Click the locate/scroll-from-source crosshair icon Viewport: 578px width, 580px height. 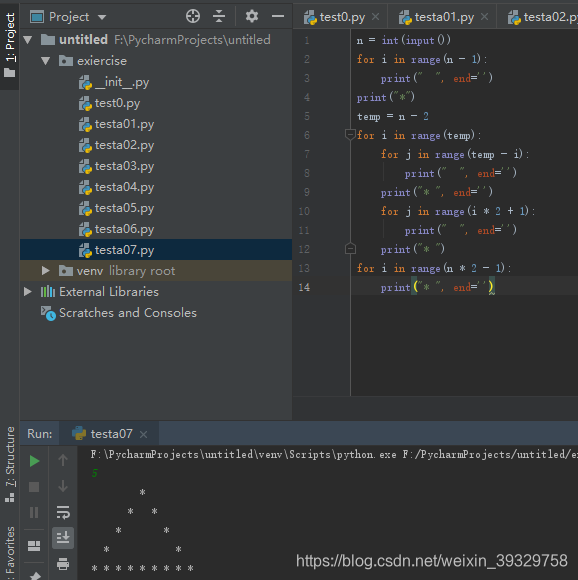coord(193,16)
